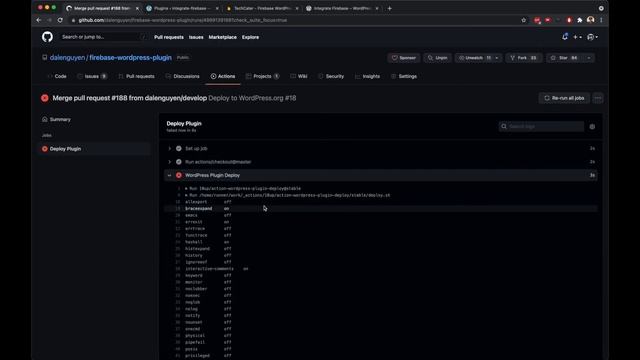Open Marketplace from top navigation
Screen dimensions: 640x360
[222, 37]
